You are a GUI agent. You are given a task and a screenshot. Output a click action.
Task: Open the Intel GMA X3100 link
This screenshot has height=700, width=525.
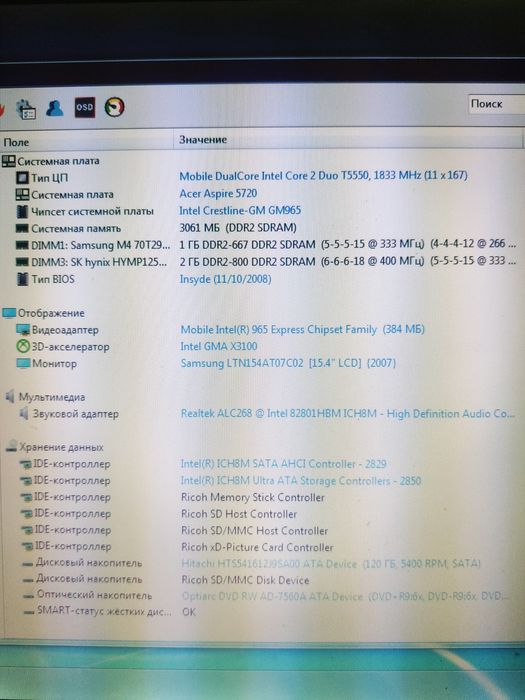tap(219, 346)
